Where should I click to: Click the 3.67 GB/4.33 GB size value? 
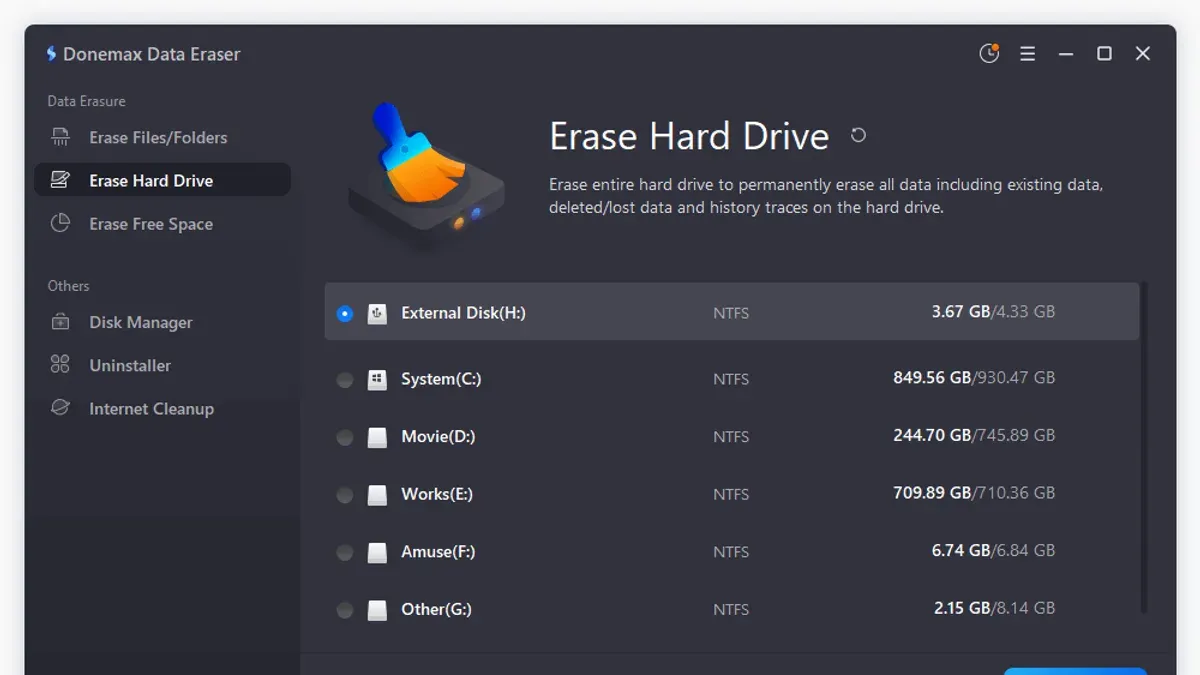[x=993, y=312]
